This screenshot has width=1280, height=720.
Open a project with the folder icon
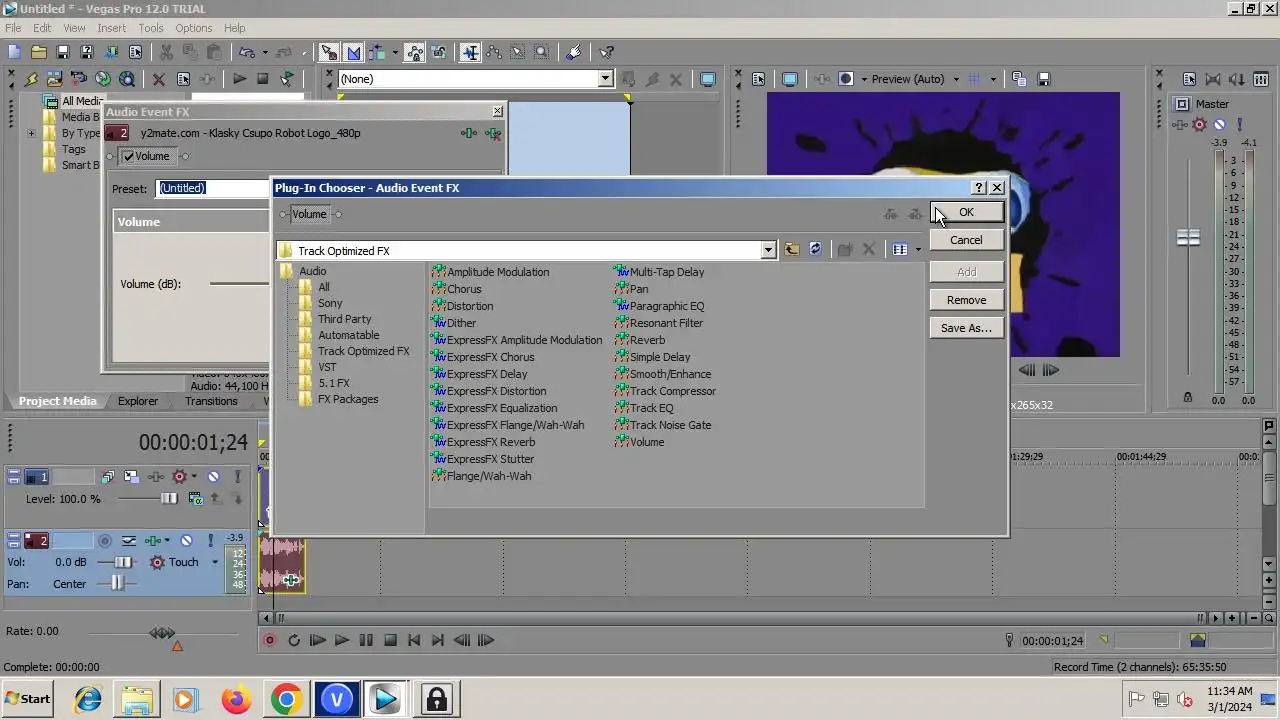click(x=38, y=52)
